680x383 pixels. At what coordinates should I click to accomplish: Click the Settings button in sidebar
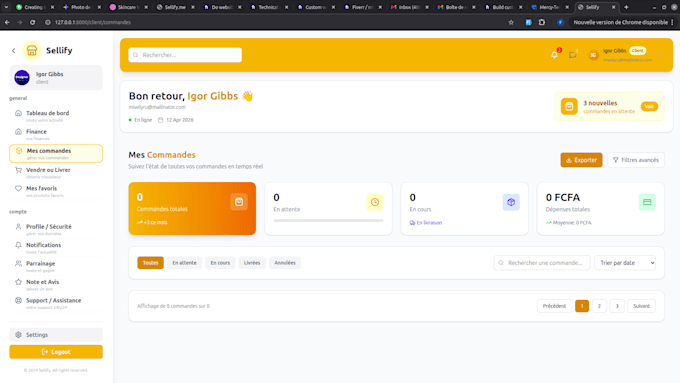coord(56,335)
